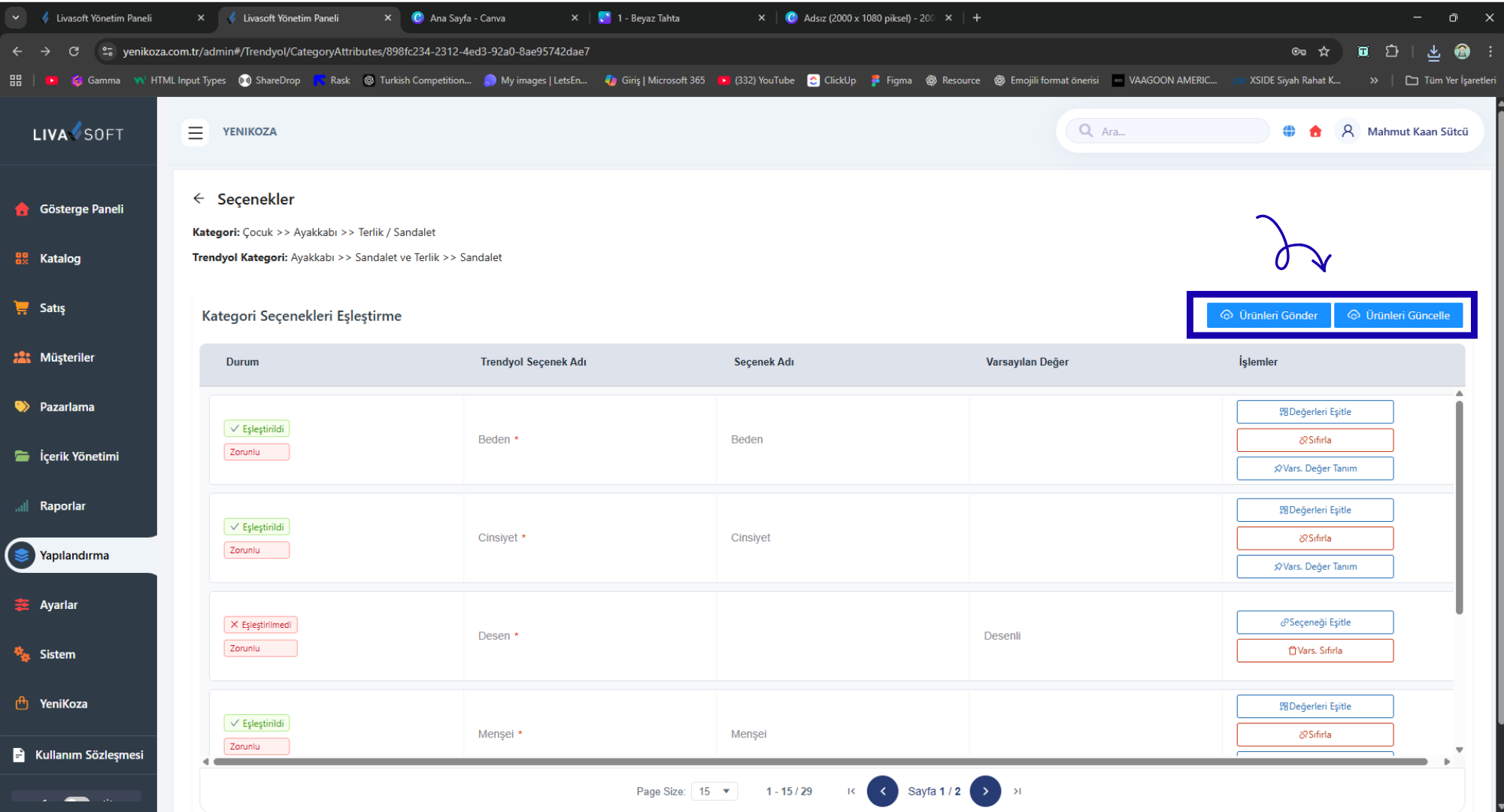Open Katalog in the sidebar menu

point(60,259)
